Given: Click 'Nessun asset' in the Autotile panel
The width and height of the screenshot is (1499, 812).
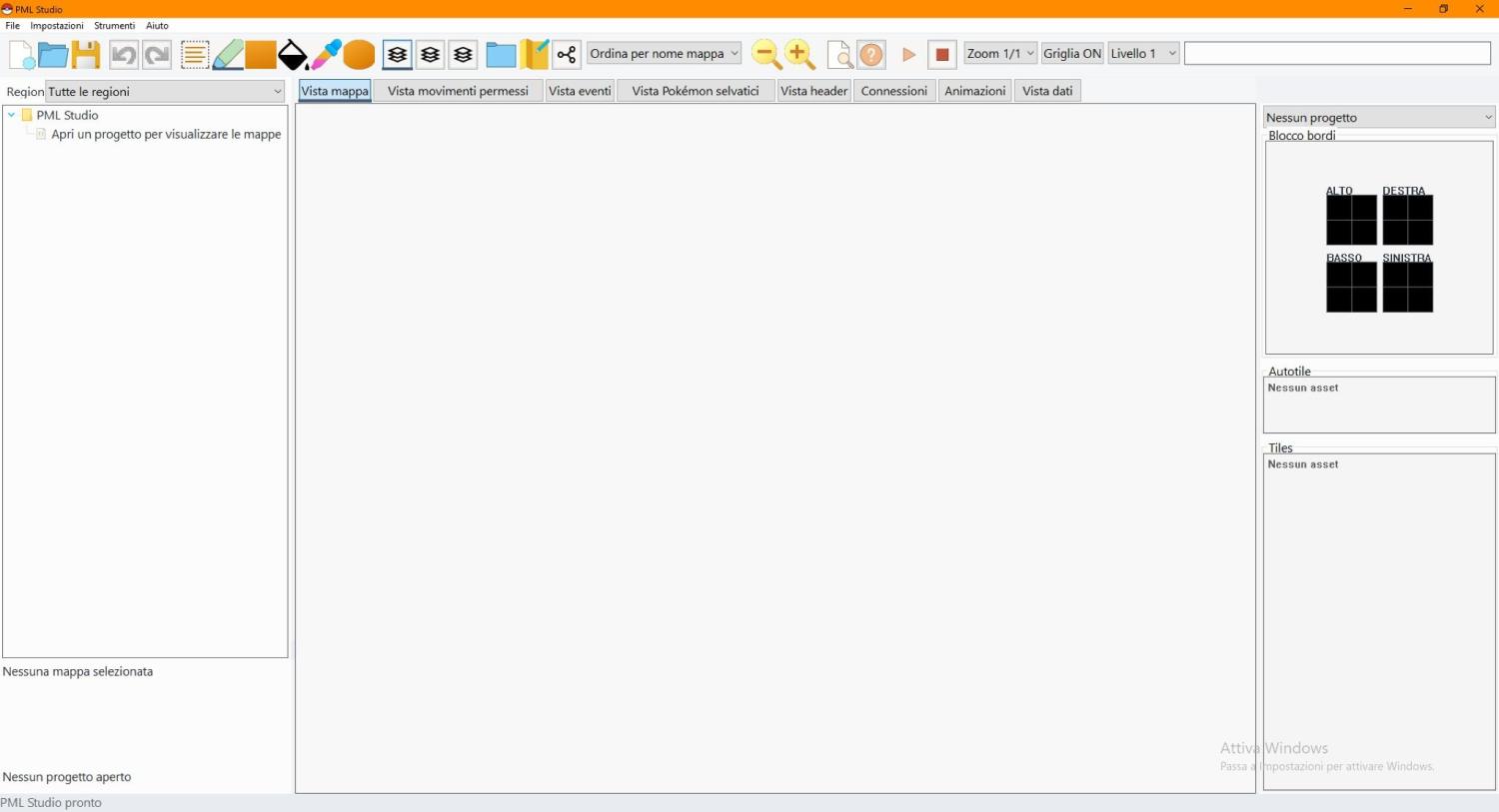Looking at the screenshot, I should [1303, 388].
